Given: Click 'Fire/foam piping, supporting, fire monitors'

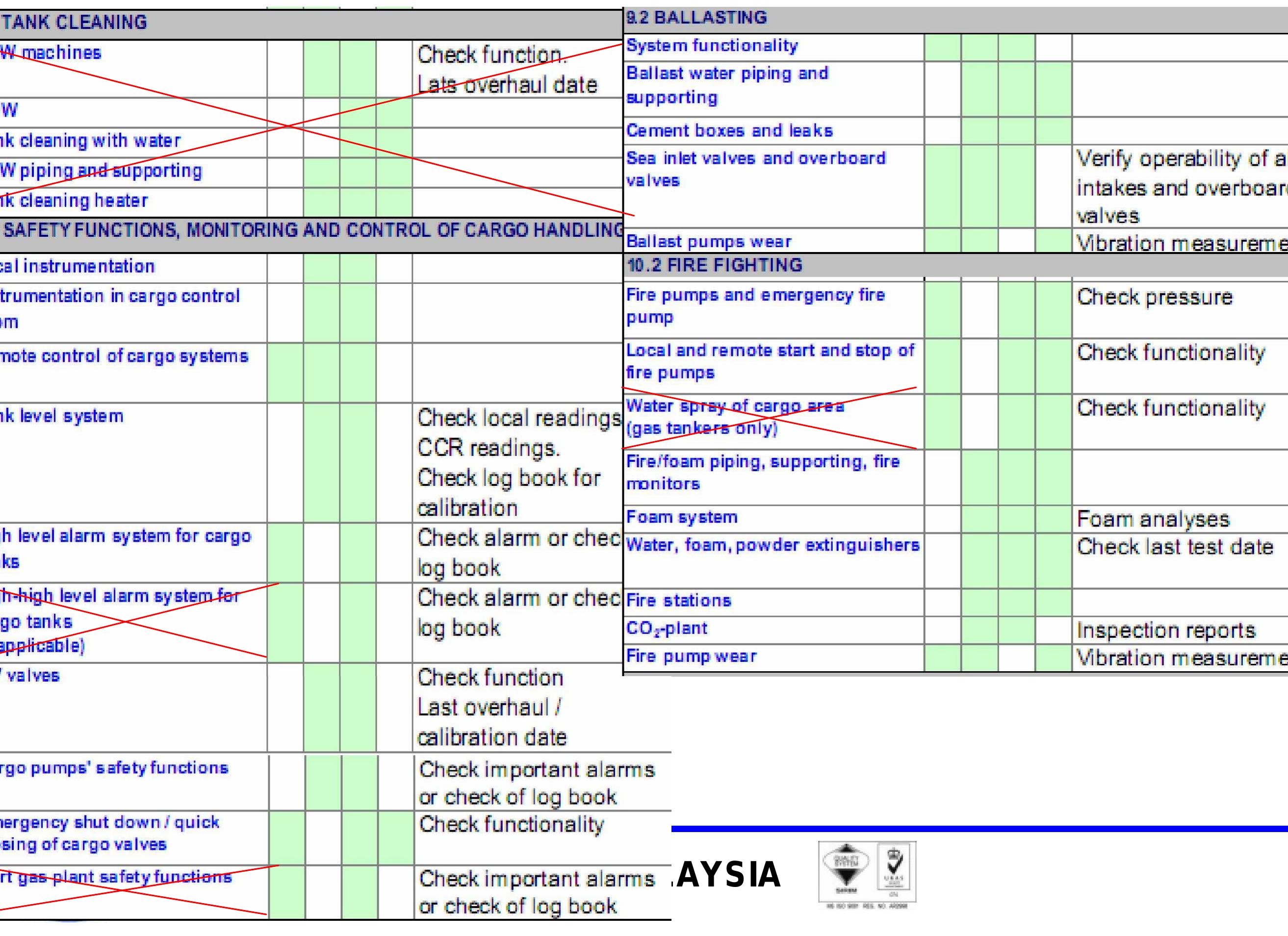Looking at the screenshot, I should (x=763, y=472).
